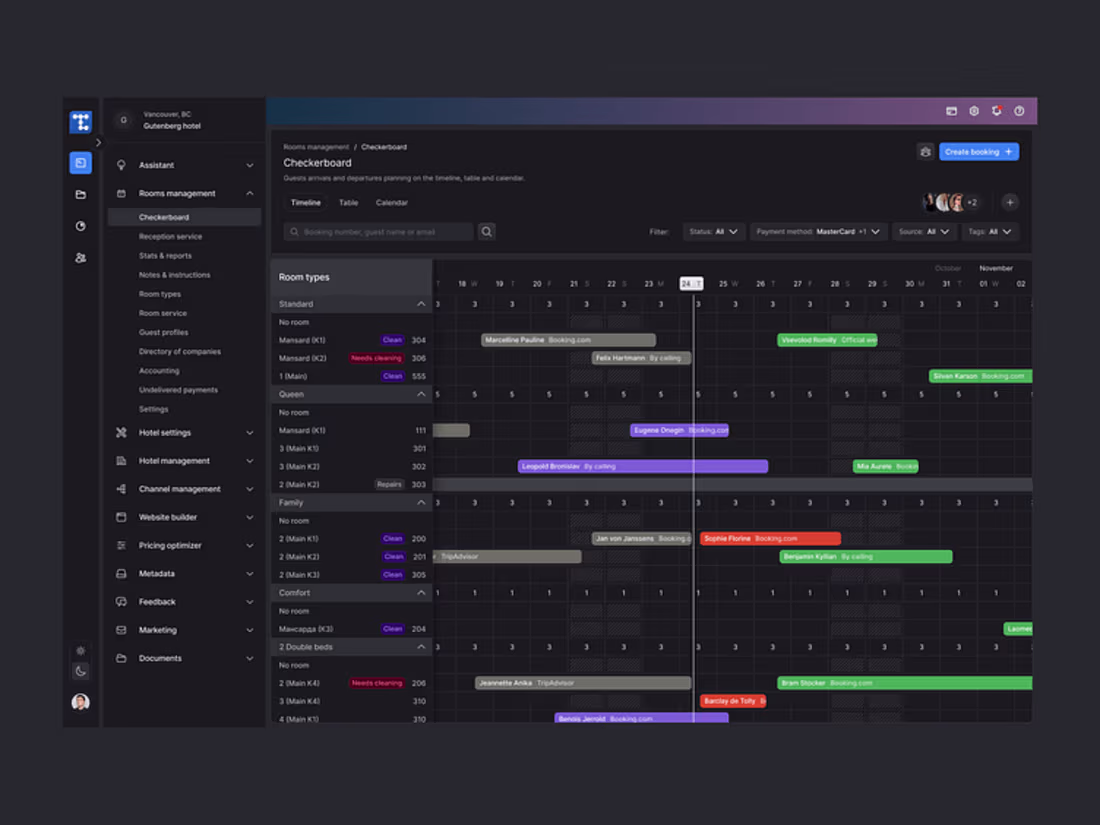Click the help icon in the top bar
Image resolution: width=1100 pixels, height=825 pixels.
coord(1018,111)
